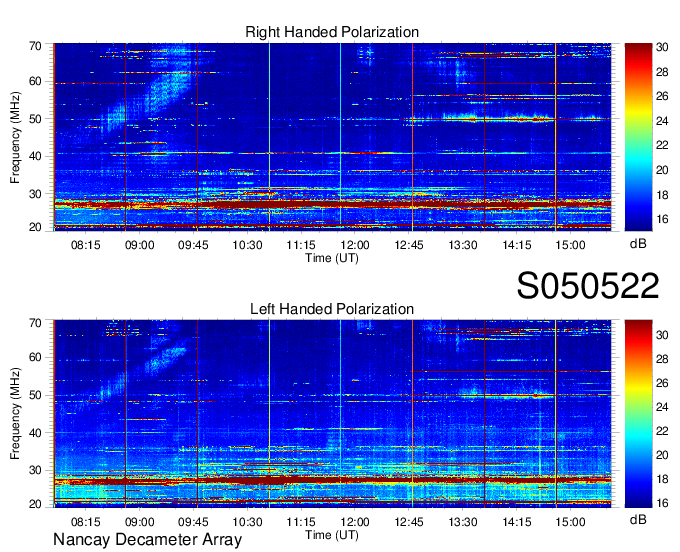Image resolution: width=680 pixels, height=552 pixels.
Task: Click 10:30 time tick on Right Handed plot
Action: tap(247, 245)
